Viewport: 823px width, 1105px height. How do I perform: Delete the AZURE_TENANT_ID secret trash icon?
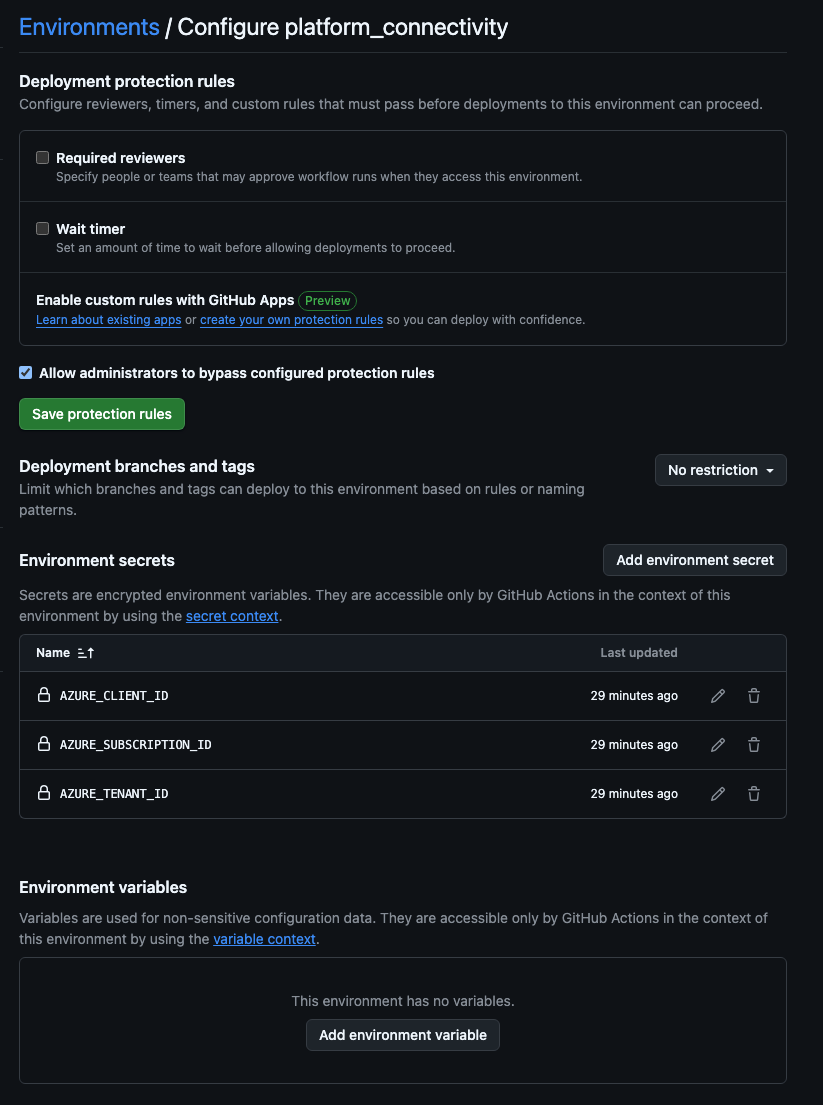pyautogui.click(x=754, y=794)
